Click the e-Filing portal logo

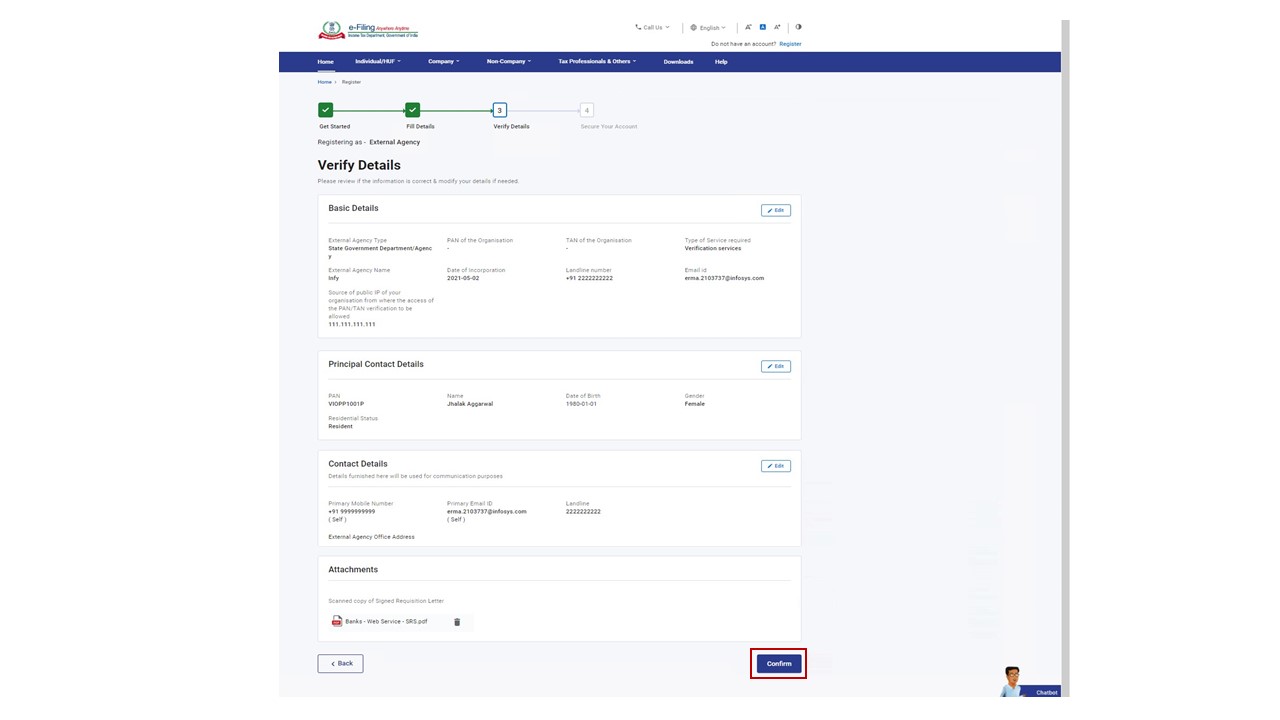pyautogui.click(x=367, y=30)
